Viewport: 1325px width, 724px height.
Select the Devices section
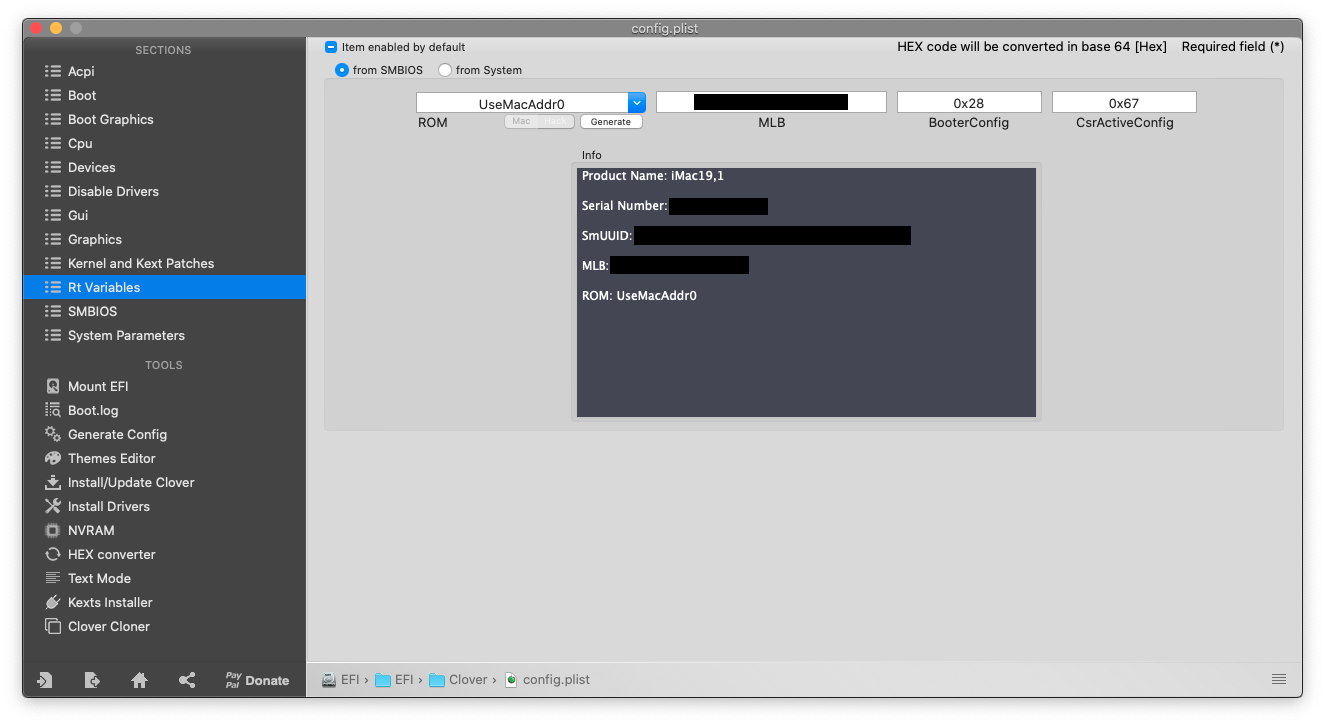pyautogui.click(x=164, y=167)
